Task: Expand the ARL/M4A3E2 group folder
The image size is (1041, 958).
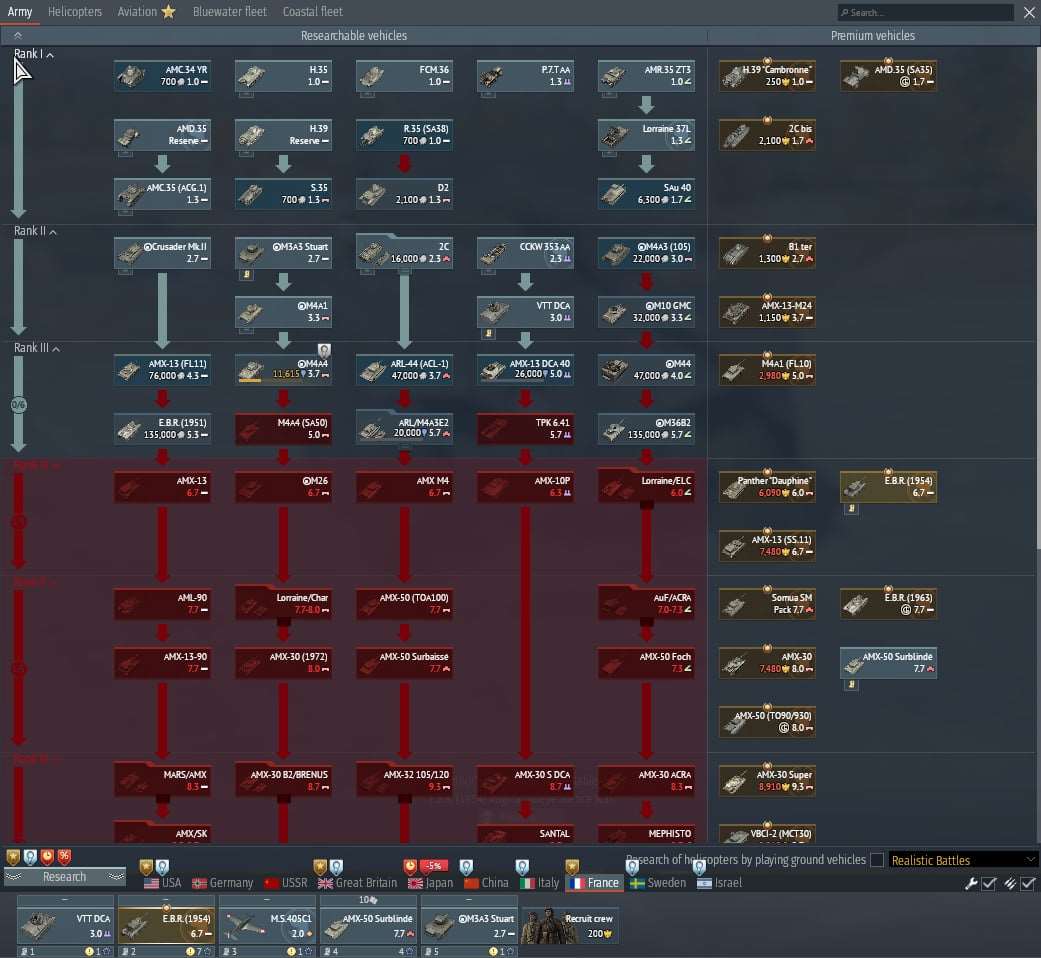Action: 404,427
